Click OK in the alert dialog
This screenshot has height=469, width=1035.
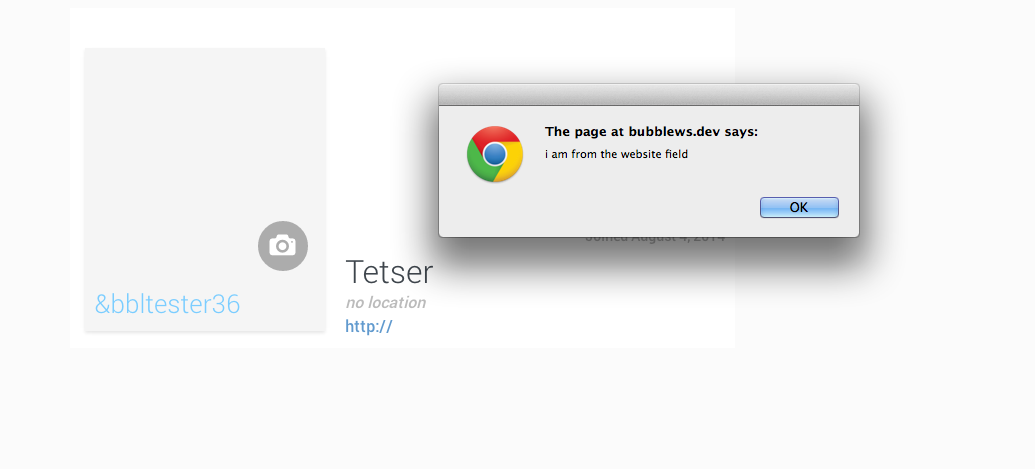(x=799, y=207)
